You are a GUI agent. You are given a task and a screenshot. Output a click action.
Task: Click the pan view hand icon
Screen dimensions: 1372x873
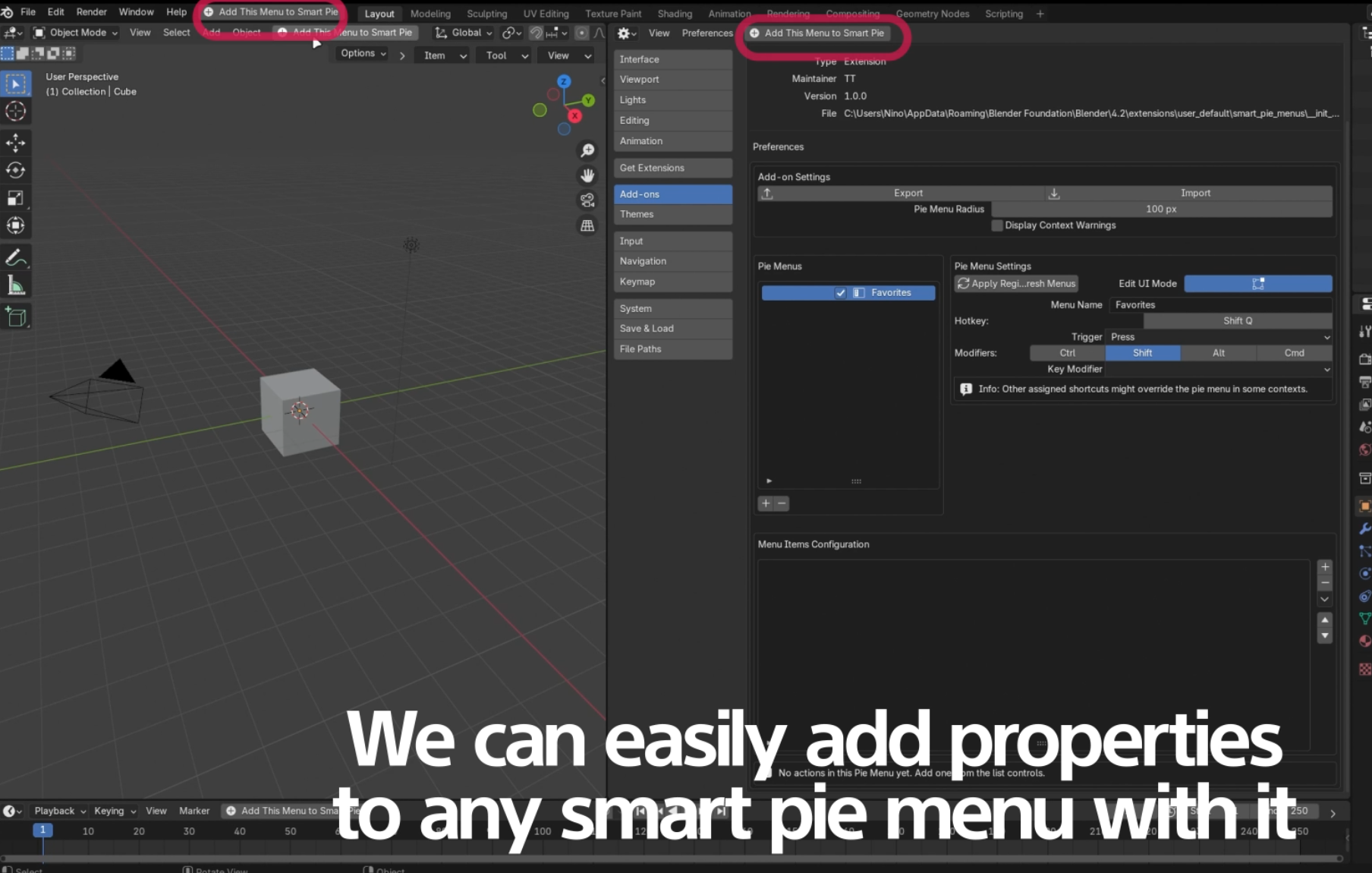point(587,175)
